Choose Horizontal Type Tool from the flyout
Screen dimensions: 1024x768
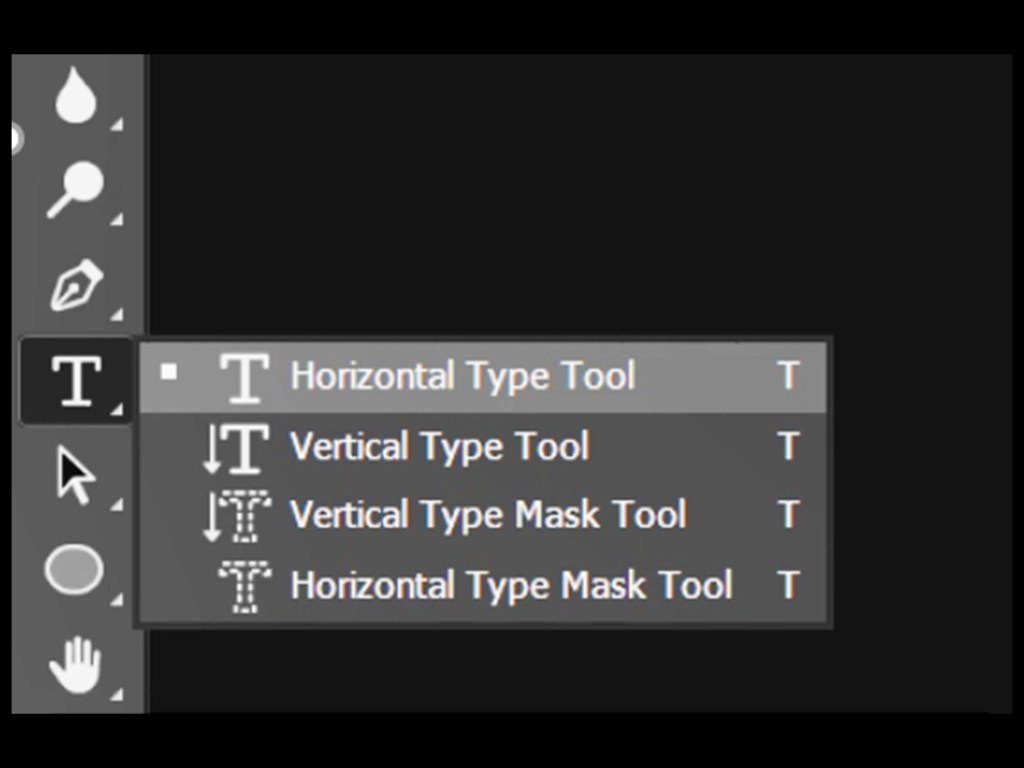(462, 377)
